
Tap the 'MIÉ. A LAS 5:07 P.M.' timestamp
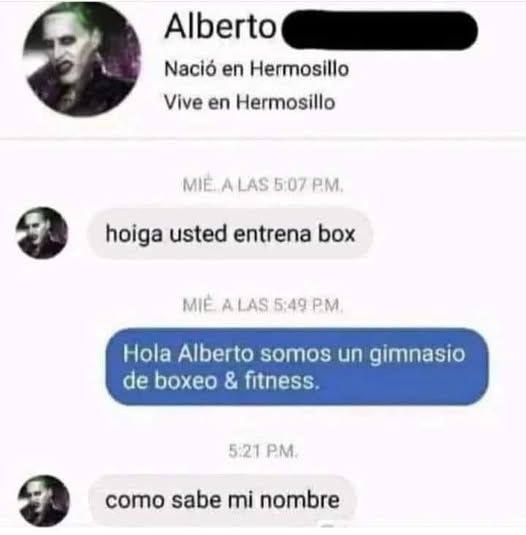coord(263,185)
